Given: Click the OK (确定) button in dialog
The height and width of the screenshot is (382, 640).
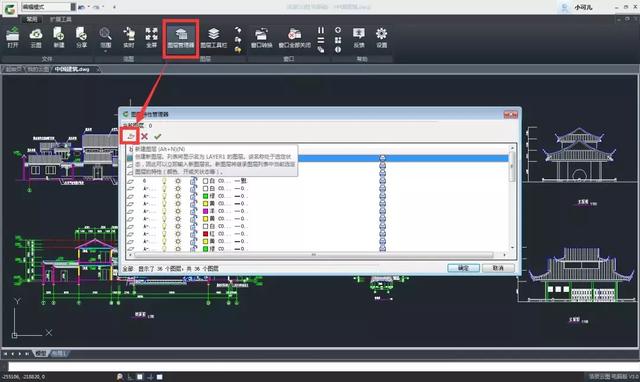Looking at the screenshot, I should point(463,268).
